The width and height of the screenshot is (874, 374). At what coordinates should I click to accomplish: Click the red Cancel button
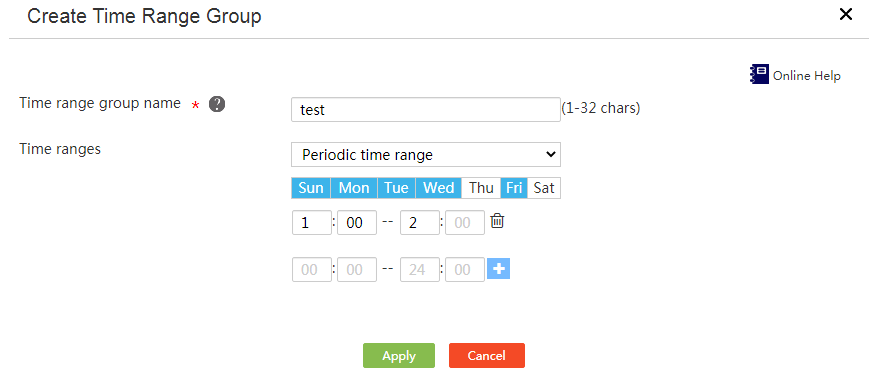click(487, 356)
